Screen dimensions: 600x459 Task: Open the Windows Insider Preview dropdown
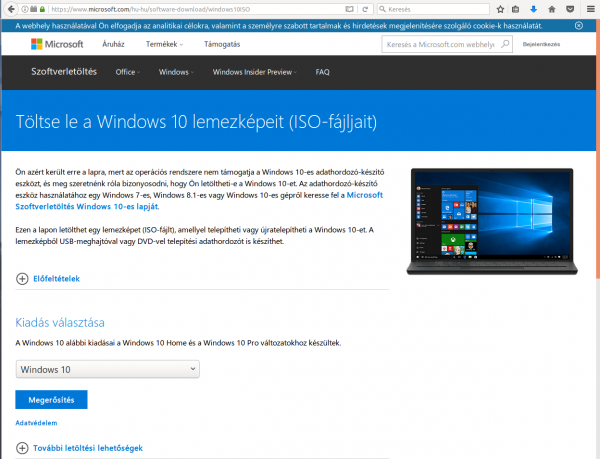254,72
